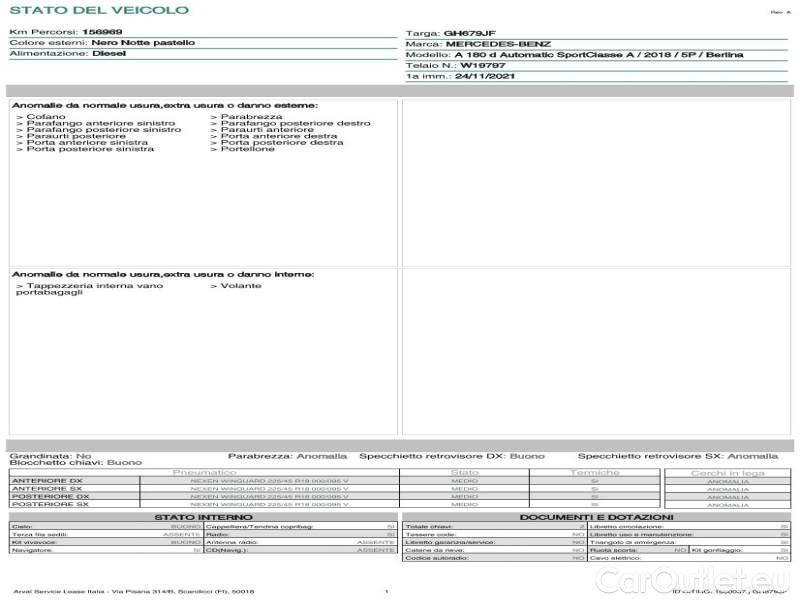Click 'Parafango posteriore destro' anomaly entry
This screenshot has height=600, width=800.
tap(295, 123)
